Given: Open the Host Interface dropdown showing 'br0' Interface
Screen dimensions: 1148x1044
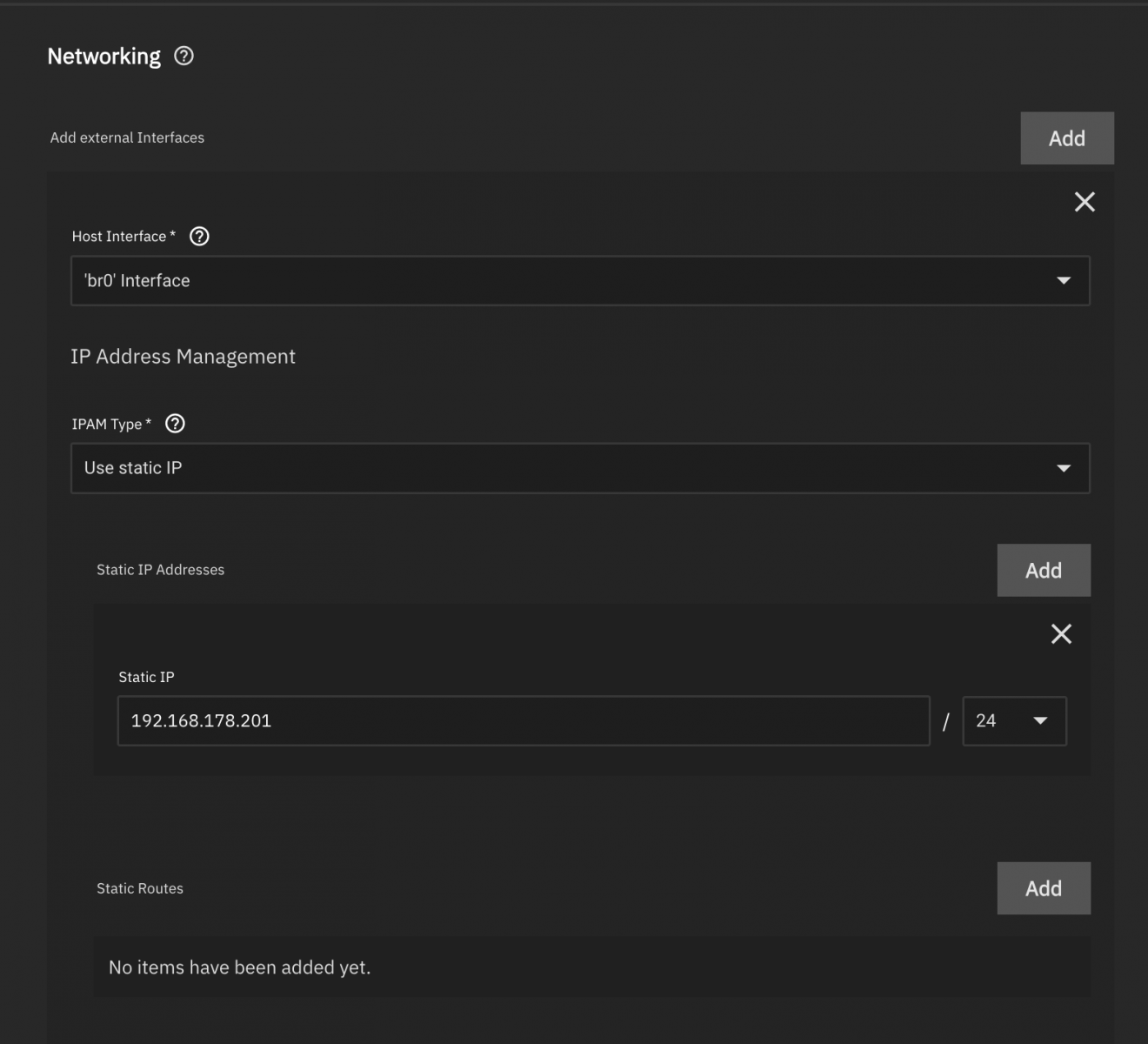Looking at the screenshot, I should [x=580, y=281].
